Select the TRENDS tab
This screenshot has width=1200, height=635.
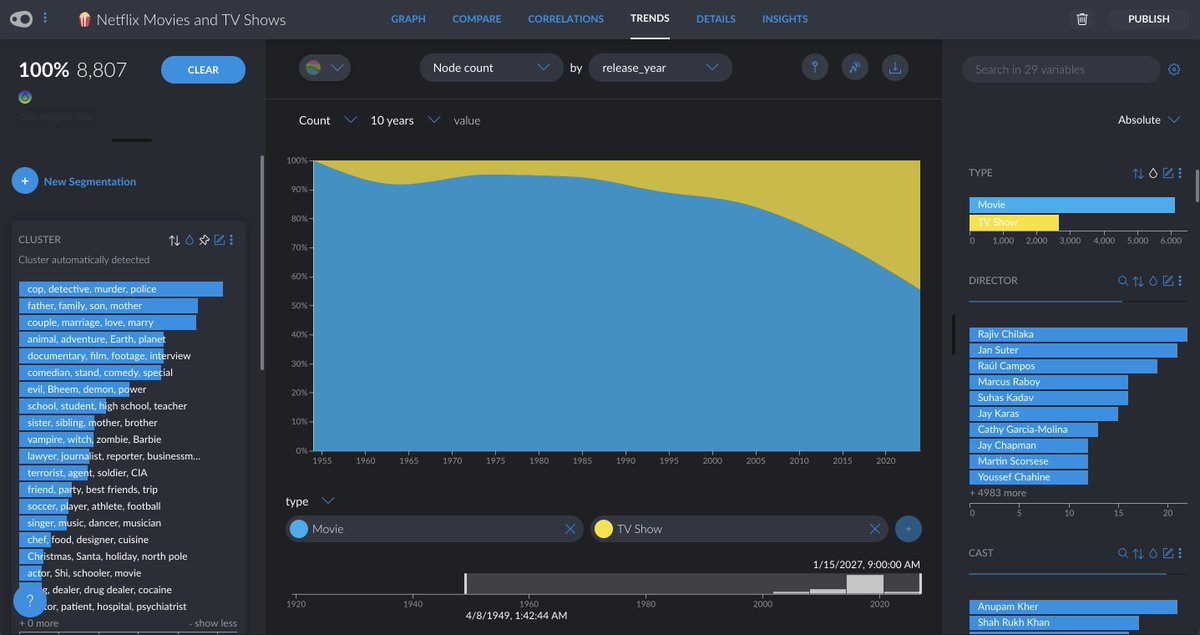pyautogui.click(x=650, y=19)
